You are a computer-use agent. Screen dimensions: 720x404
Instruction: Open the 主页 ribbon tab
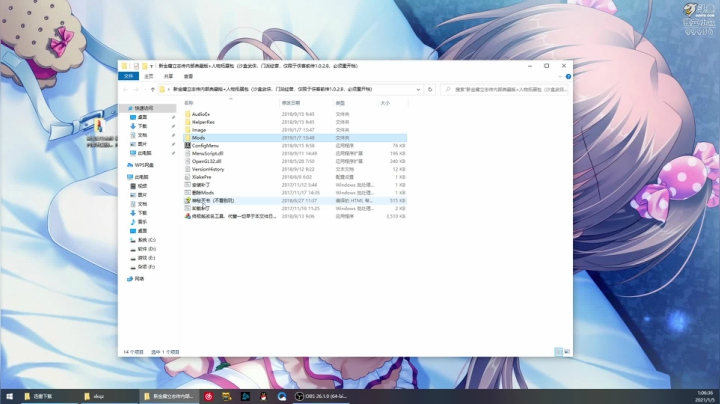tap(149, 76)
